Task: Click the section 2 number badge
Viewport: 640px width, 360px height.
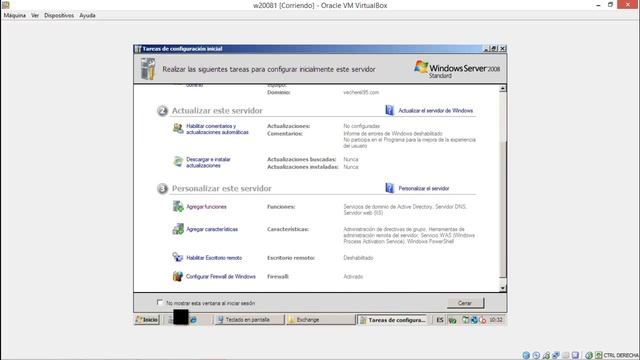Action: click(x=162, y=111)
